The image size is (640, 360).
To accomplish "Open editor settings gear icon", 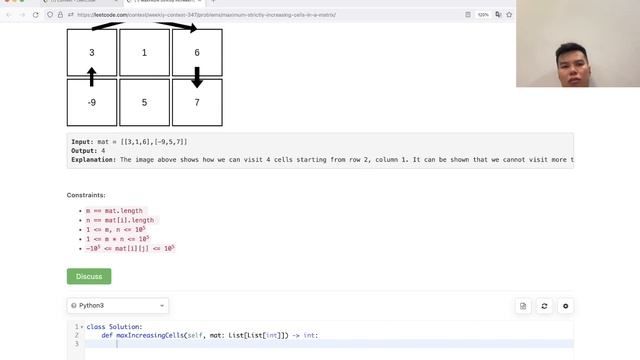I will pos(566,306).
